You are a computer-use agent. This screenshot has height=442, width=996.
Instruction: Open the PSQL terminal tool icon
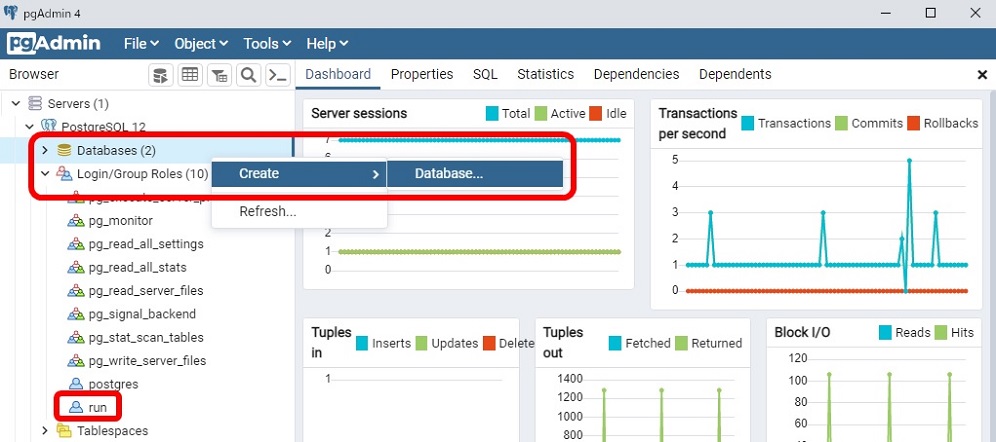coord(278,75)
